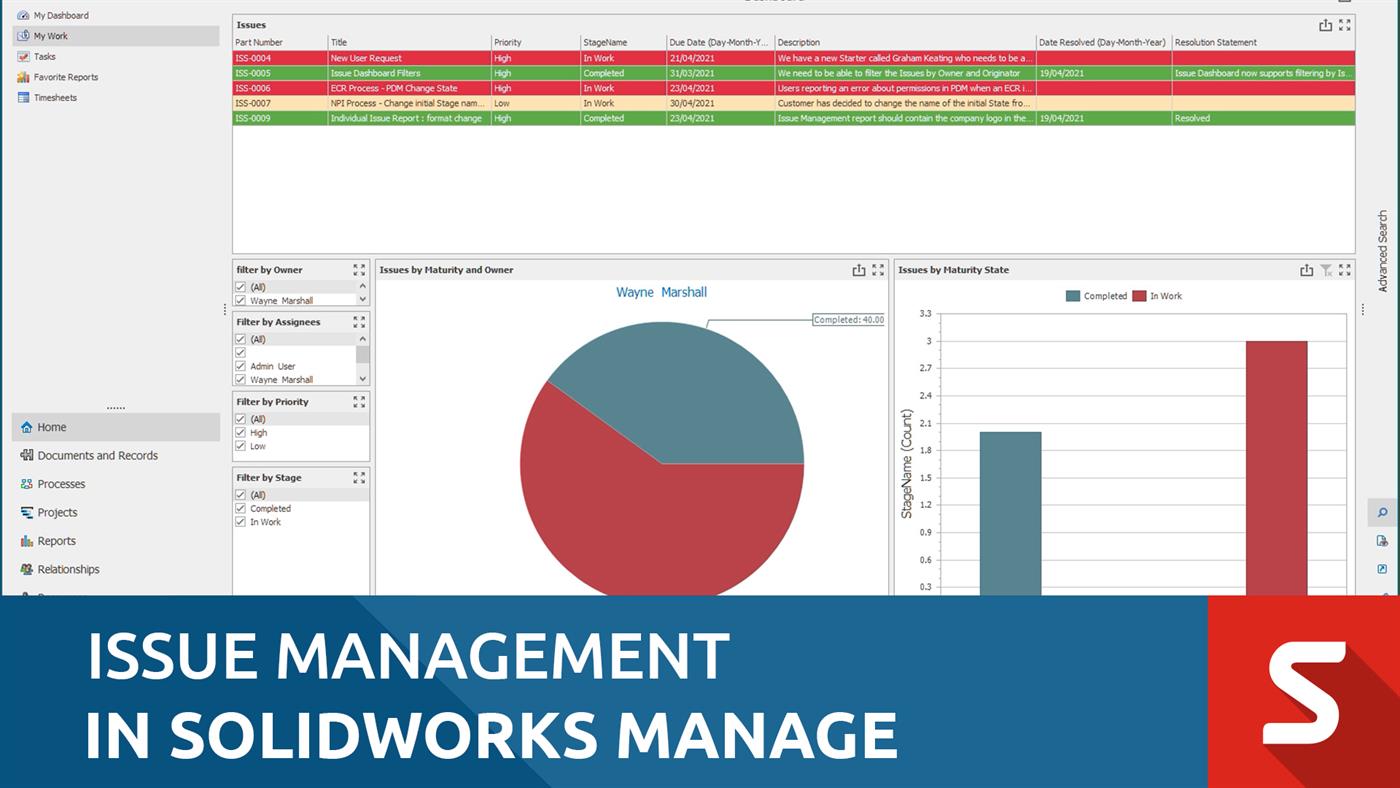Open My Dashboard in the sidebar
The width and height of the screenshot is (1400, 788).
click(x=61, y=15)
